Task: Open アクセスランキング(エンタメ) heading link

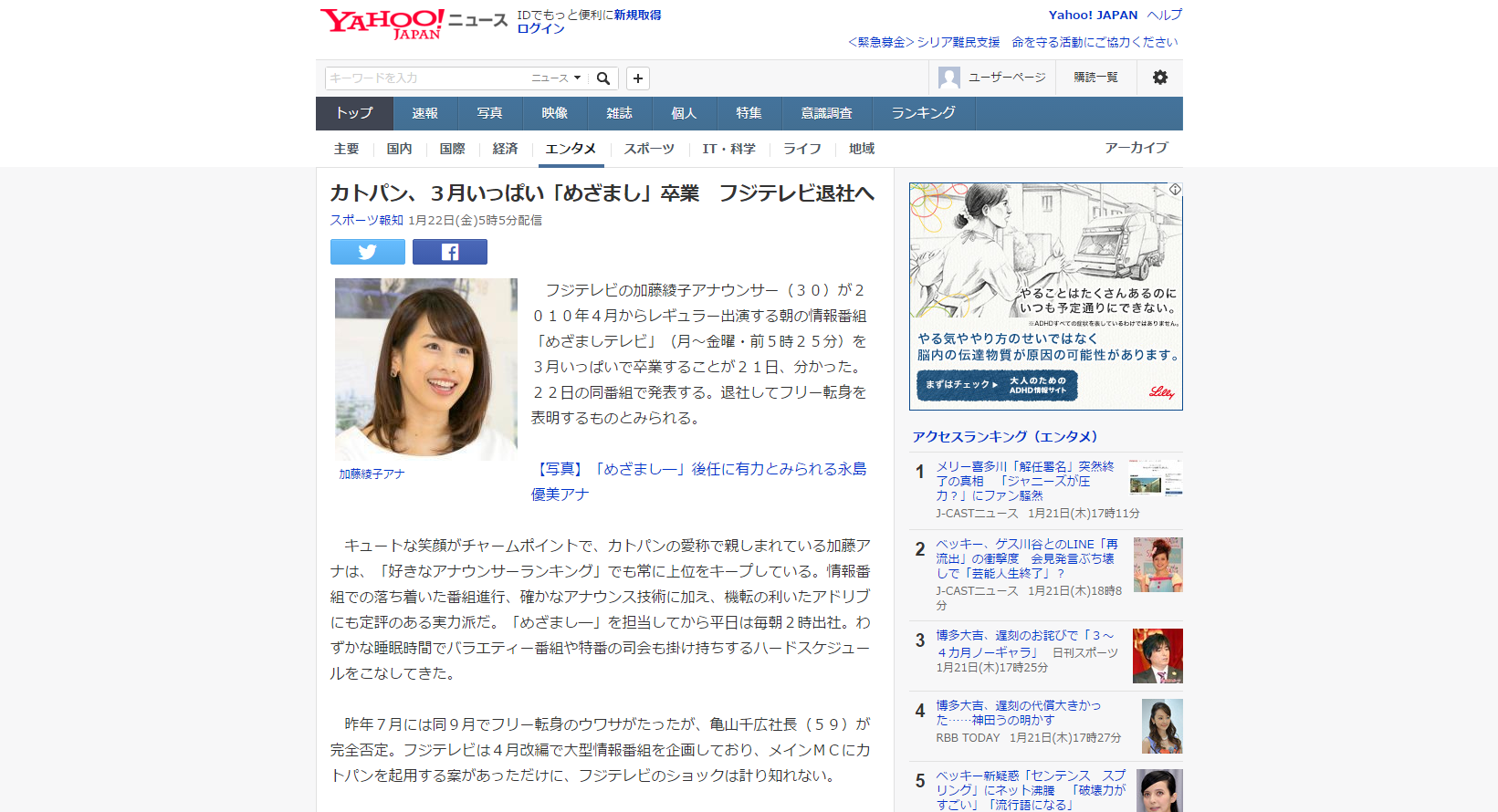Action: point(1005,437)
